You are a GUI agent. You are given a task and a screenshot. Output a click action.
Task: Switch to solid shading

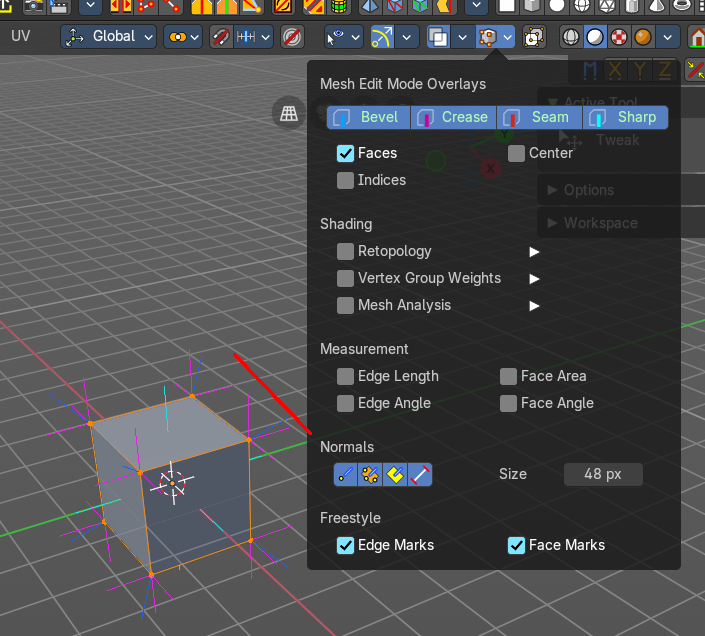(595, 37)
